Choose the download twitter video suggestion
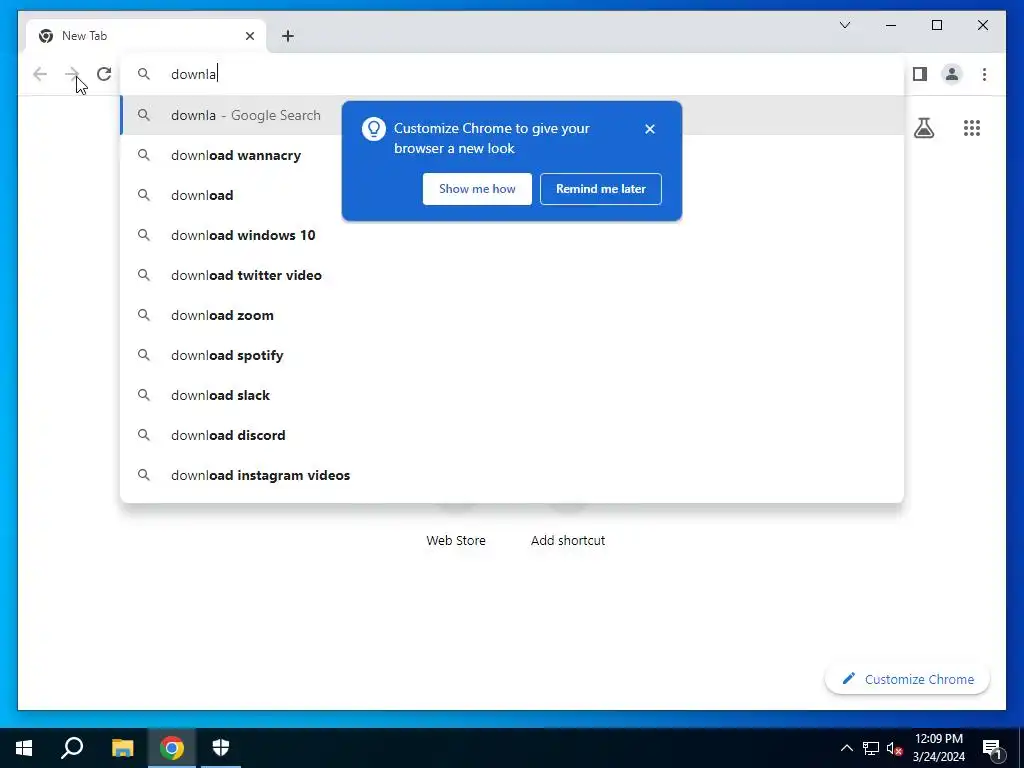Image resolution: width=1024 pixels, height=768 pixels. pos(513,275)
